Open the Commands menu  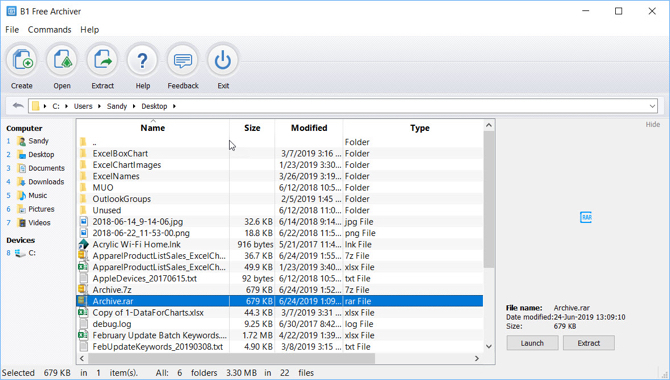50,30
